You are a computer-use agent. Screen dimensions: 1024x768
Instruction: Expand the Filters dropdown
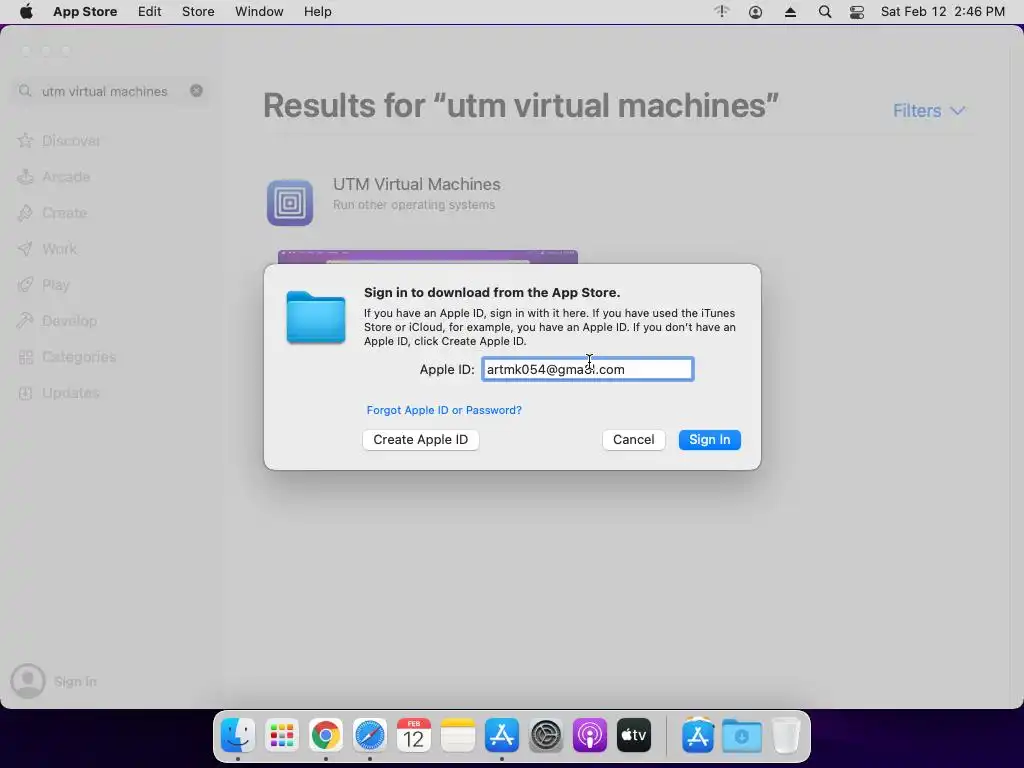click(929, 110)
